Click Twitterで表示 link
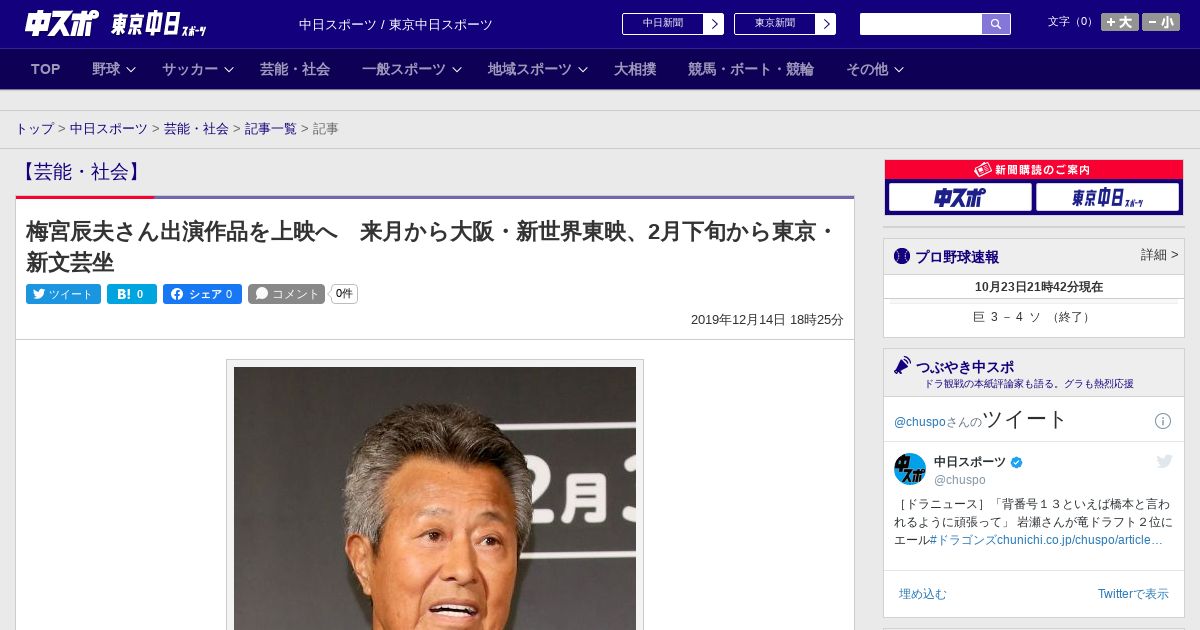The image size is (1200, 630). click(1133, 594)
